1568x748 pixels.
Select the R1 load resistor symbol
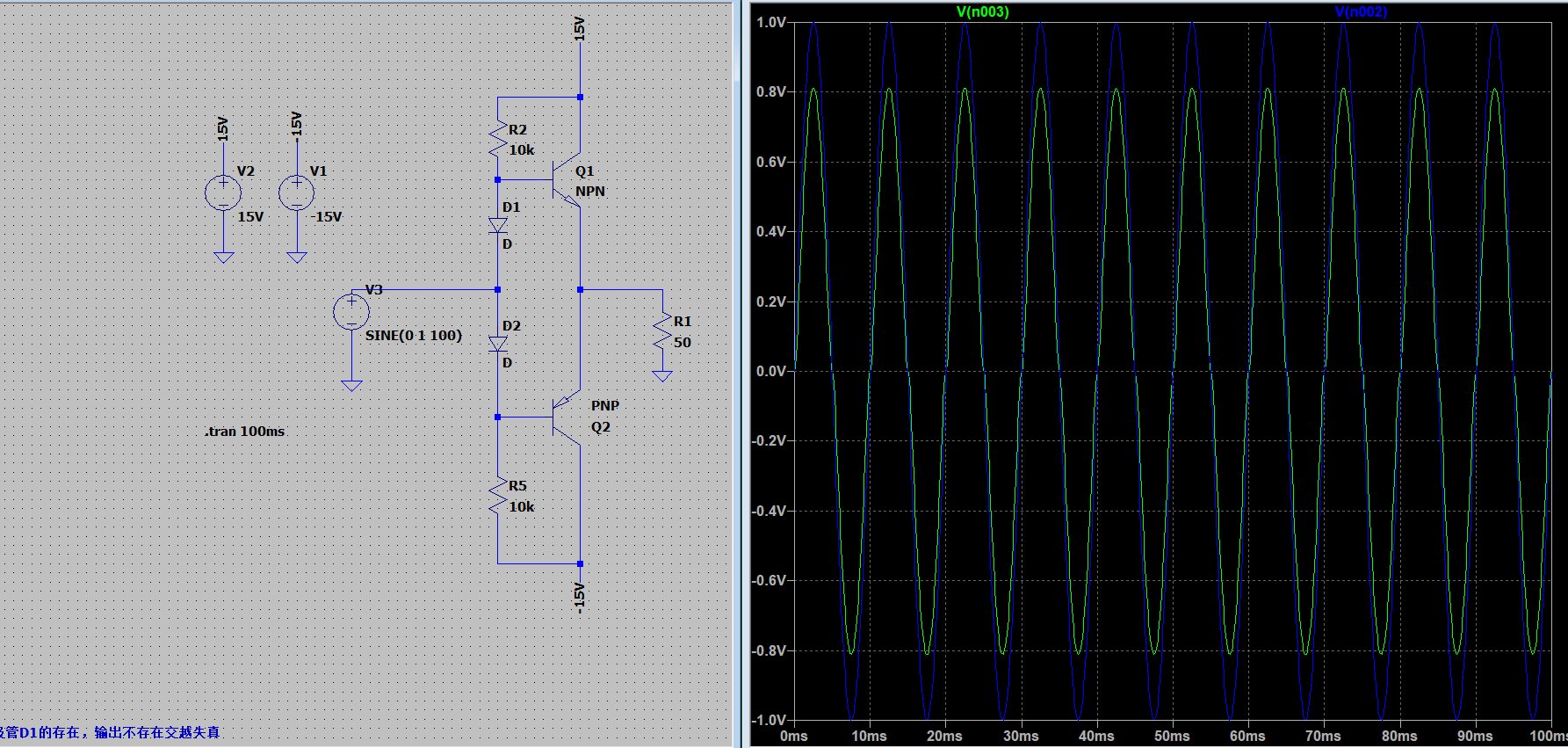(662, 331)
